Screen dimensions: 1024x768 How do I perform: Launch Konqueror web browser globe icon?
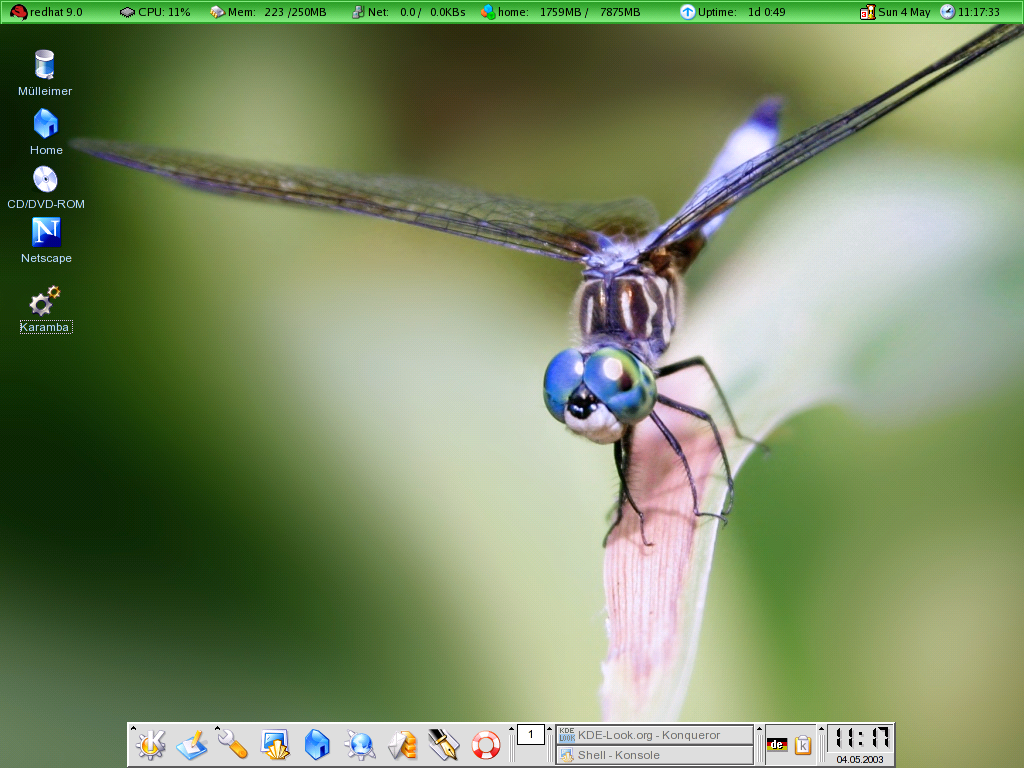(360, 745)
